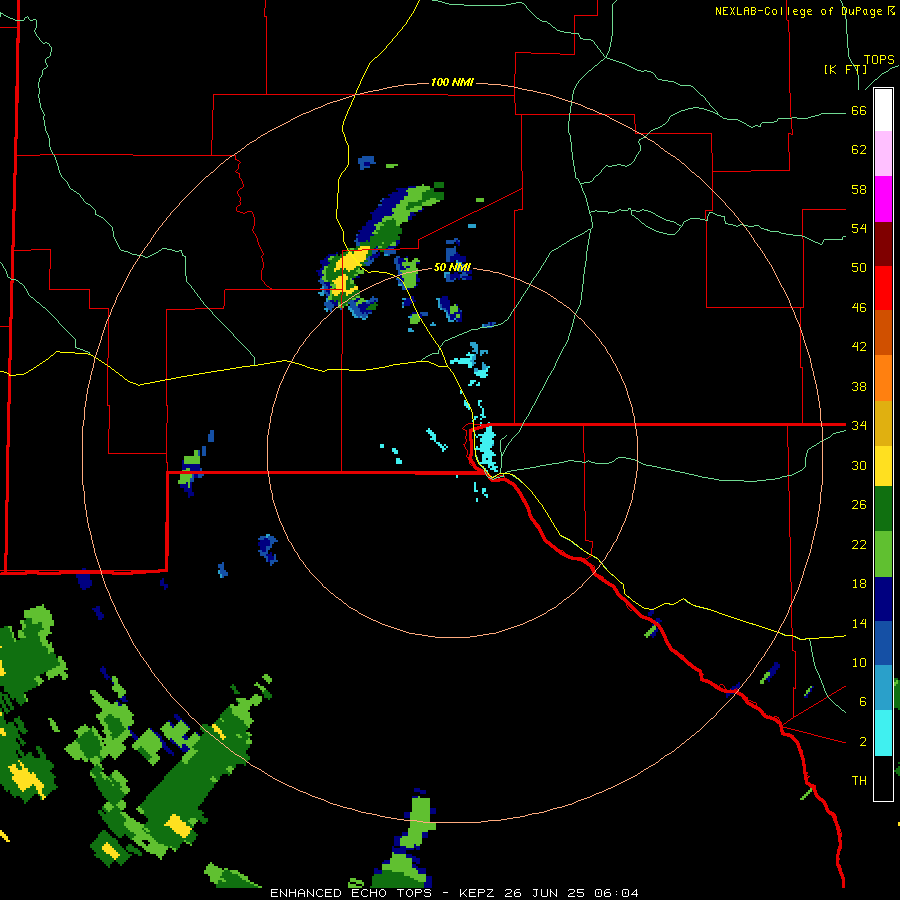The height and width of the screenshot is (900, 900).
Task: Click the '42' legend value
Action: coord(859,346)
